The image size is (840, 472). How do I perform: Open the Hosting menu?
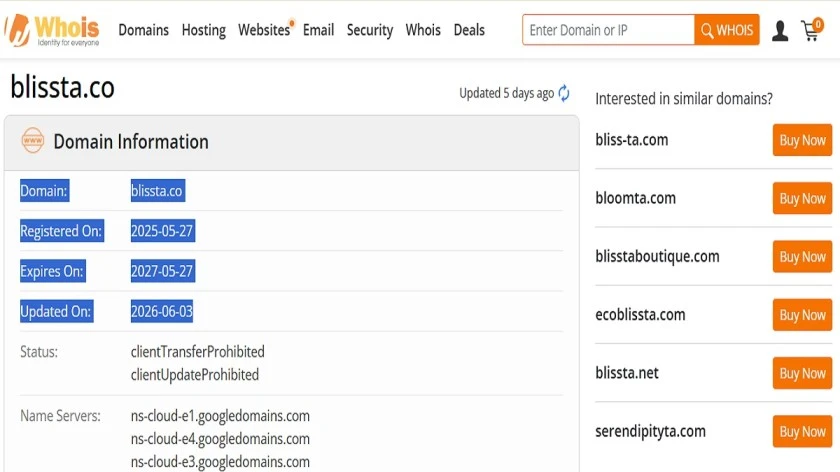204,30
